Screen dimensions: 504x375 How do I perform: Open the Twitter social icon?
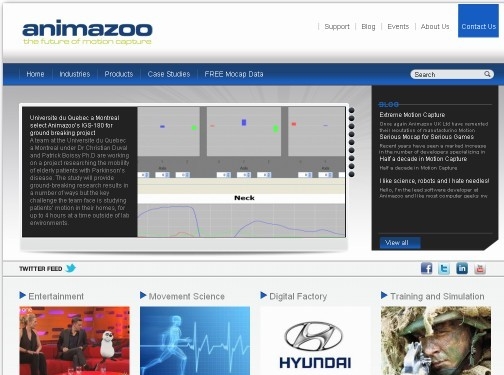coord(444,268)
